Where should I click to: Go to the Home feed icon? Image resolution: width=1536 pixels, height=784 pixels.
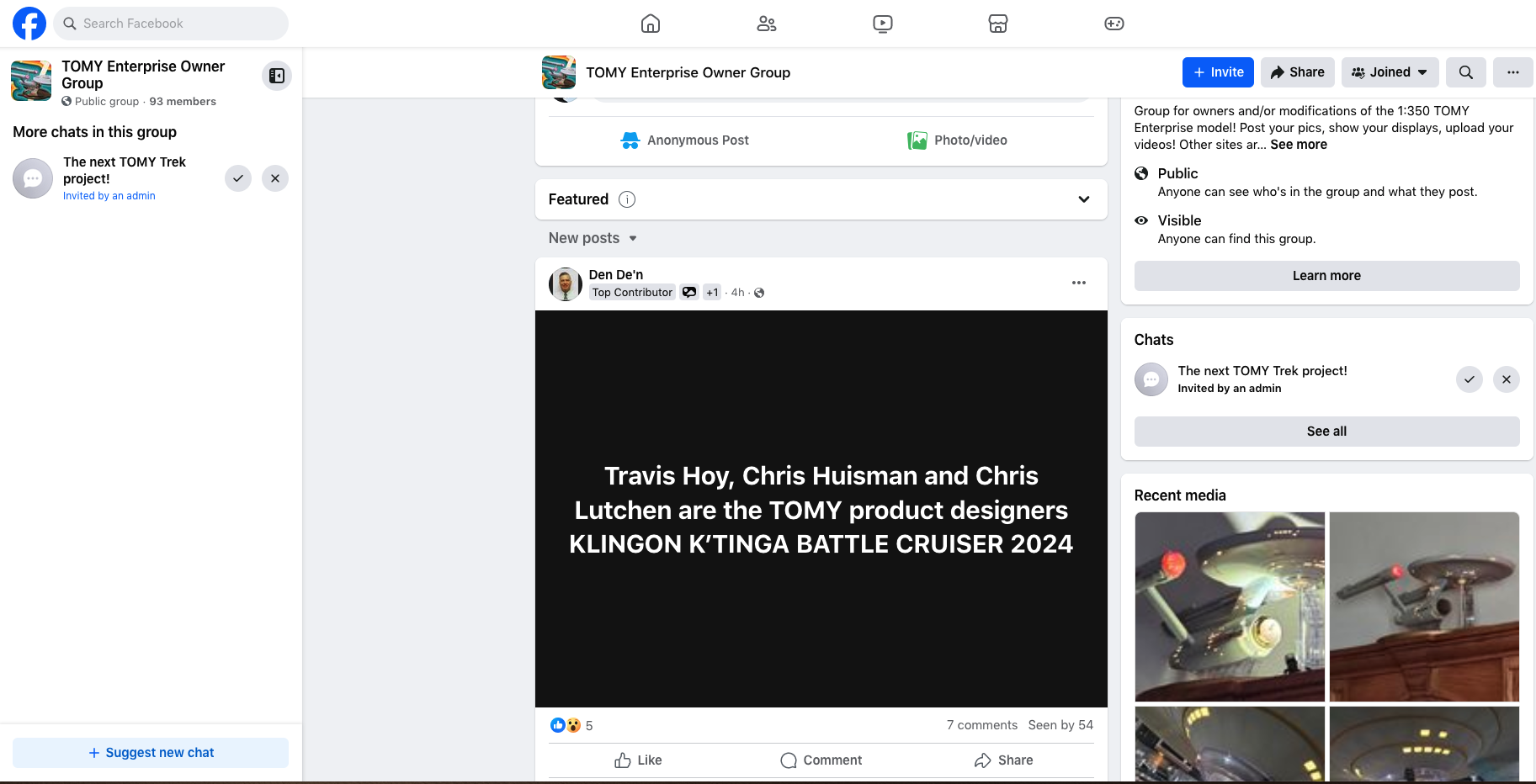click(x=651, y=24)
